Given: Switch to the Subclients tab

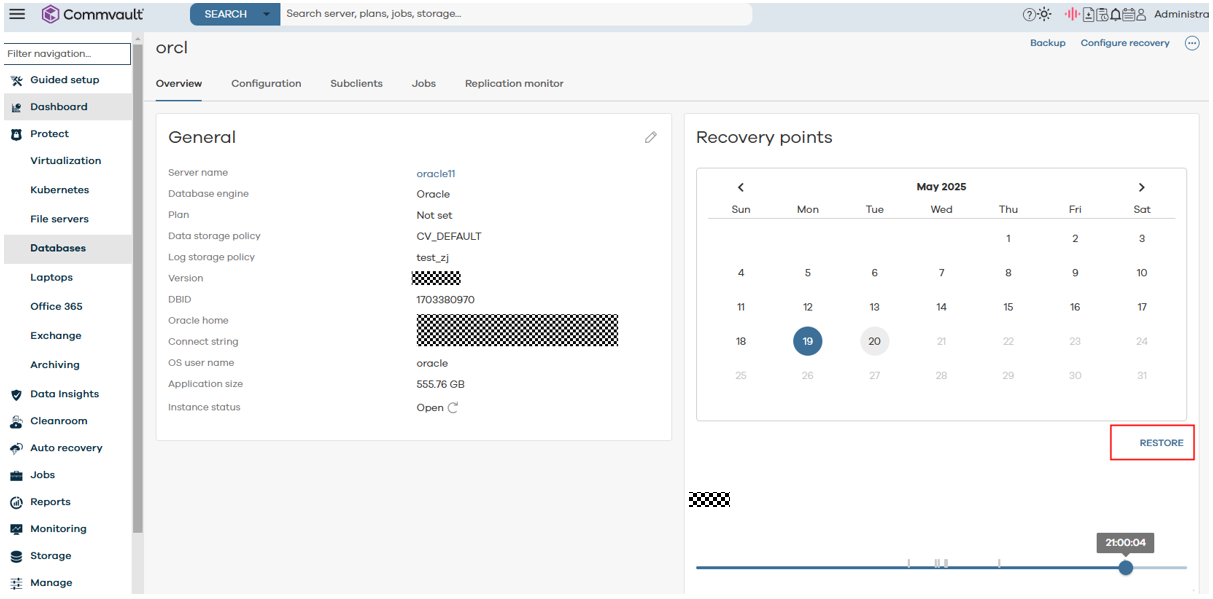Looking at the screenshot, I should tap(356, 84).
